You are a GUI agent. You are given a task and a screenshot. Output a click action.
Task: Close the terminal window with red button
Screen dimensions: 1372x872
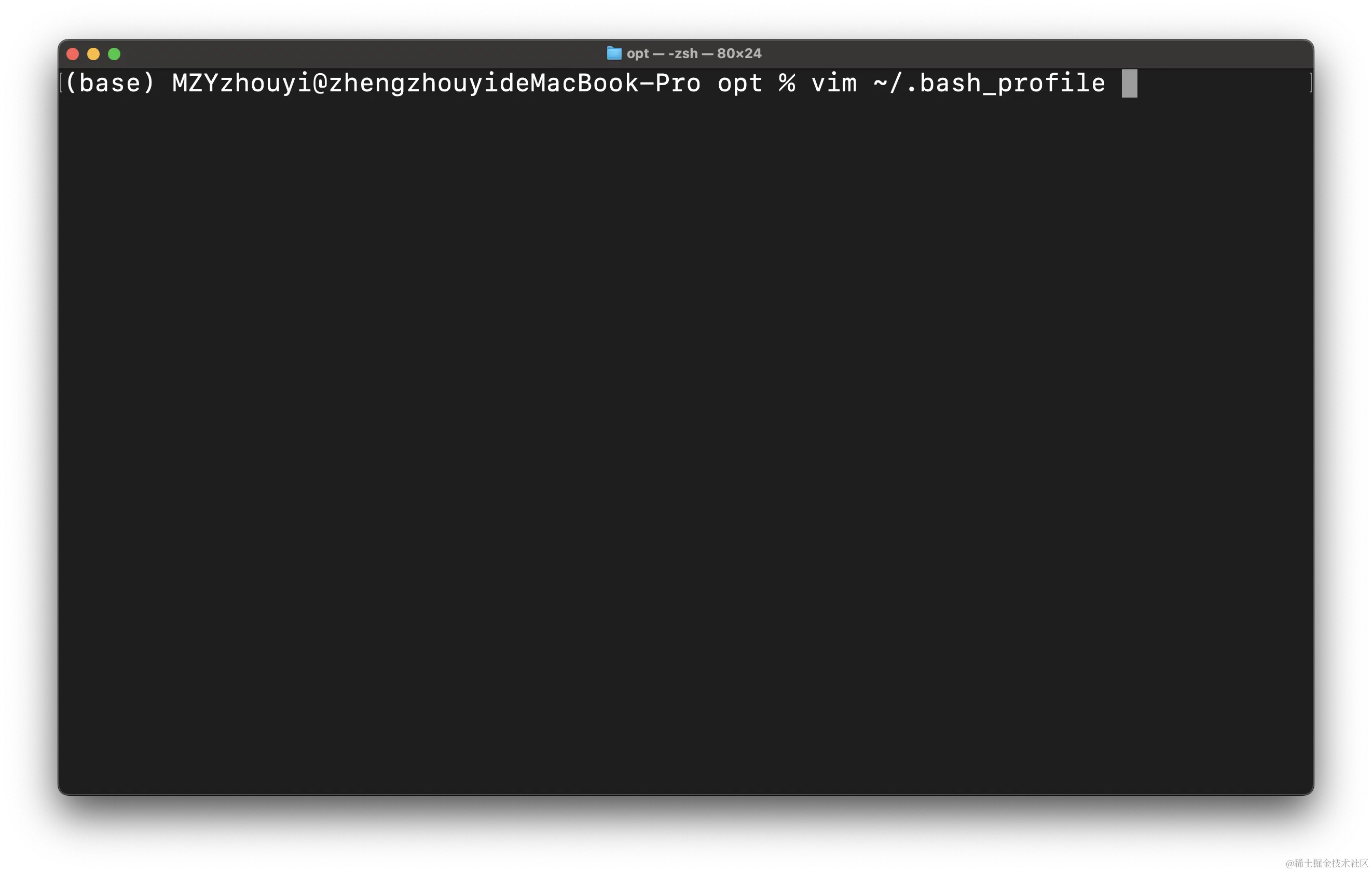(x=73, y=54)
